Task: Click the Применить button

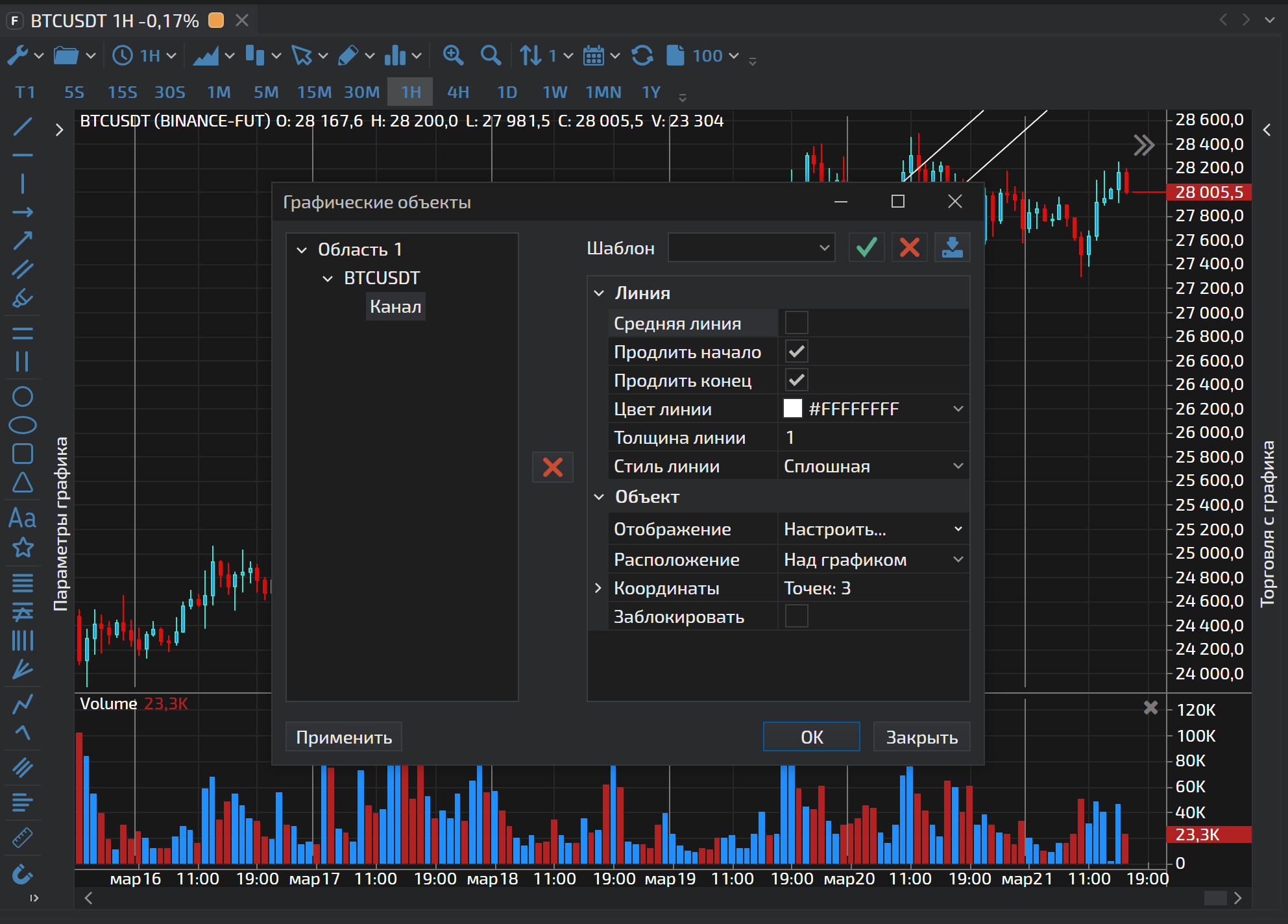Action: (x=344, y=737)
